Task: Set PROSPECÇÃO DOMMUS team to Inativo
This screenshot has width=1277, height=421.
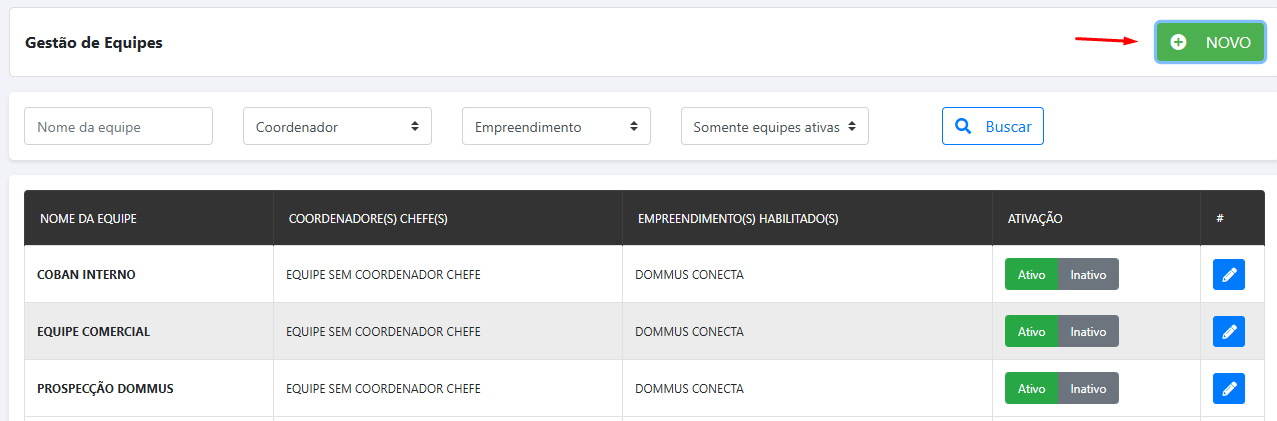Action: (x=1088, y=388)
